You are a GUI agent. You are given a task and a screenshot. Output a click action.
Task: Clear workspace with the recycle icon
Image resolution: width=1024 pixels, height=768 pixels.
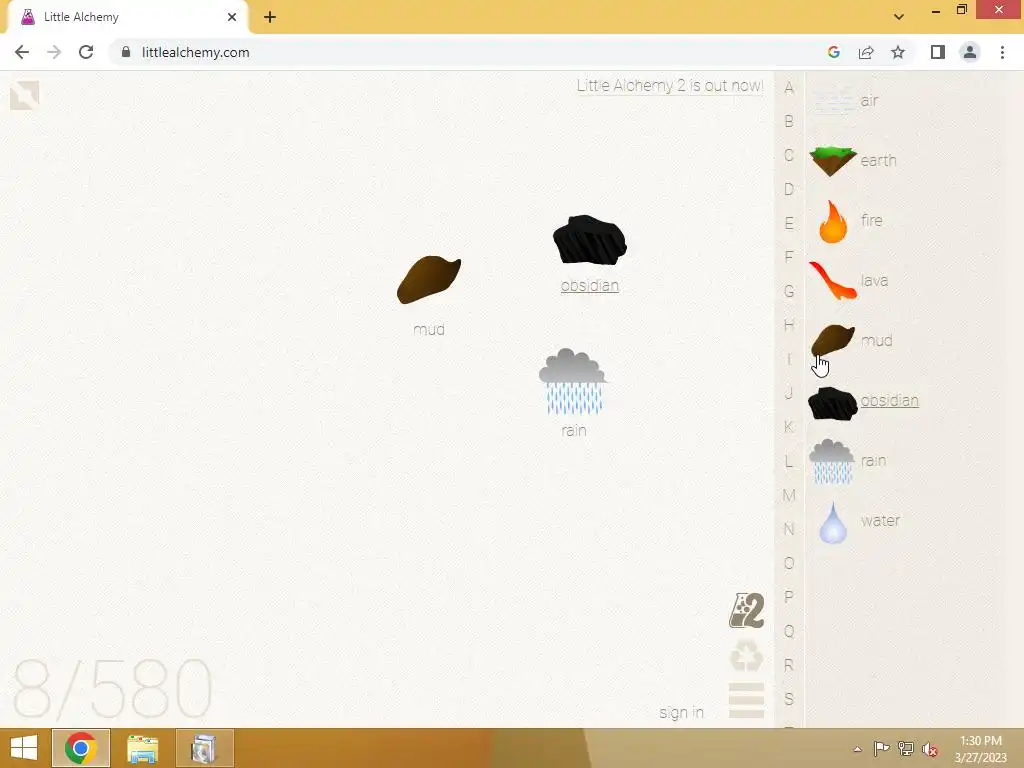coord(746,656)
